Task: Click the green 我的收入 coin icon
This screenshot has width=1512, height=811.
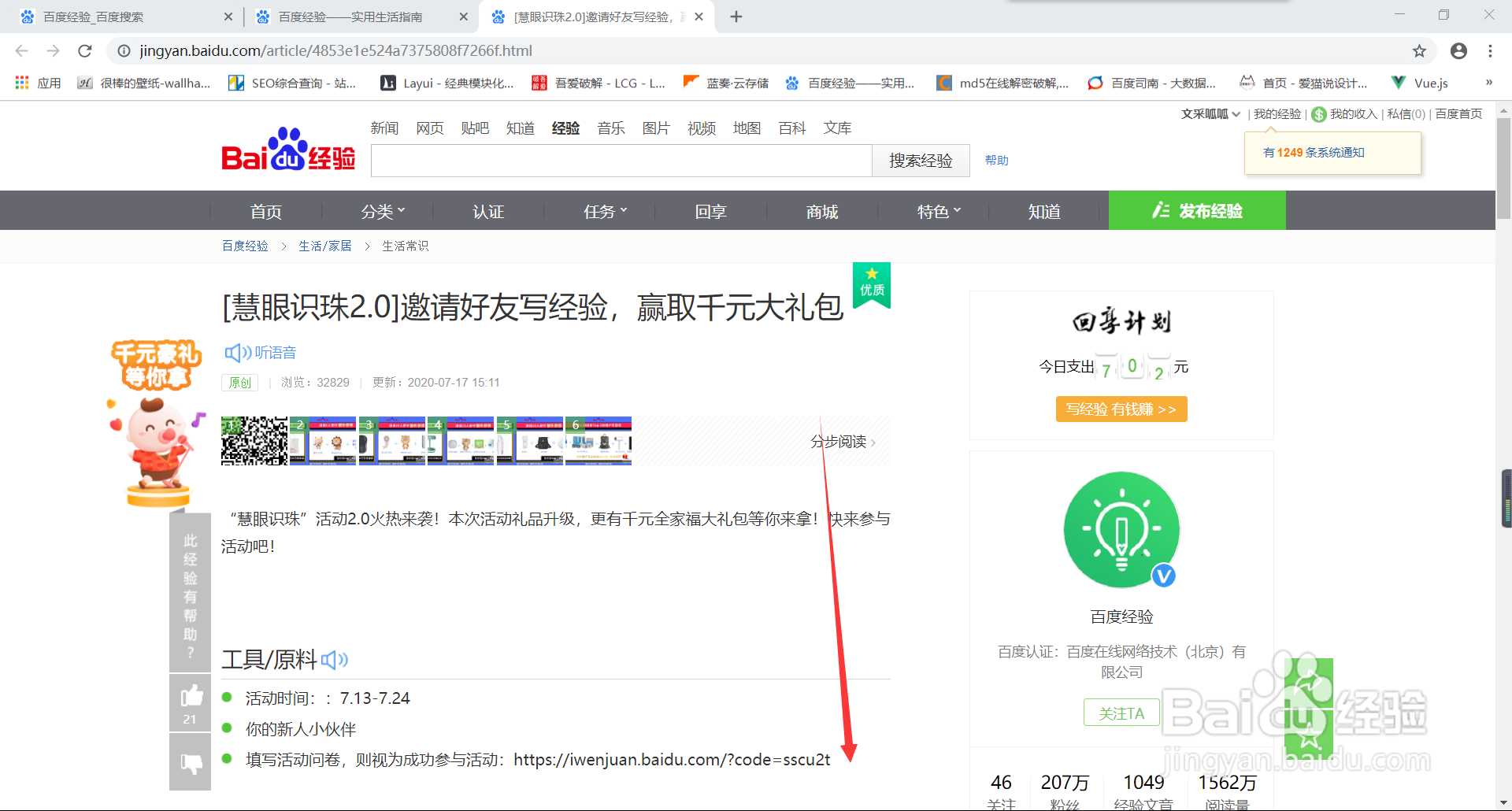Action: pyautogui.click(x=1319, y=115)
